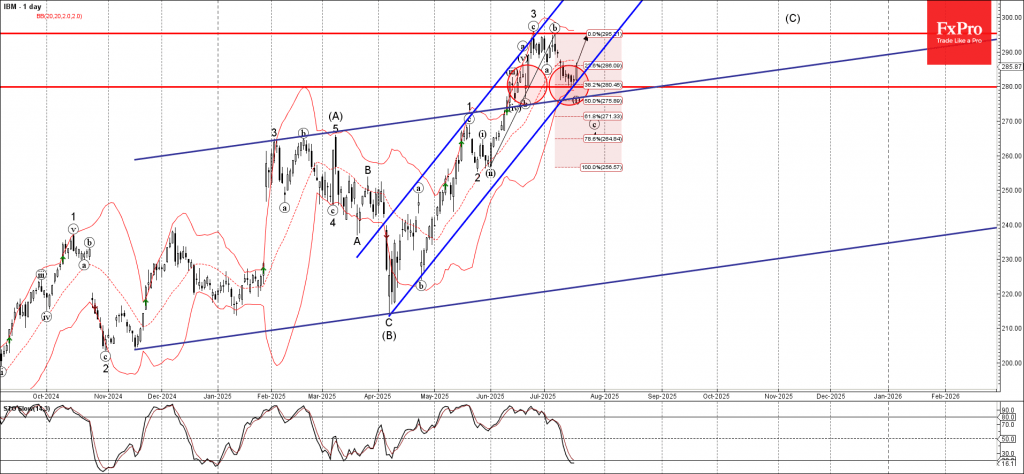
Task: Click the (C) wave label
Action: (x=792, y=18)
